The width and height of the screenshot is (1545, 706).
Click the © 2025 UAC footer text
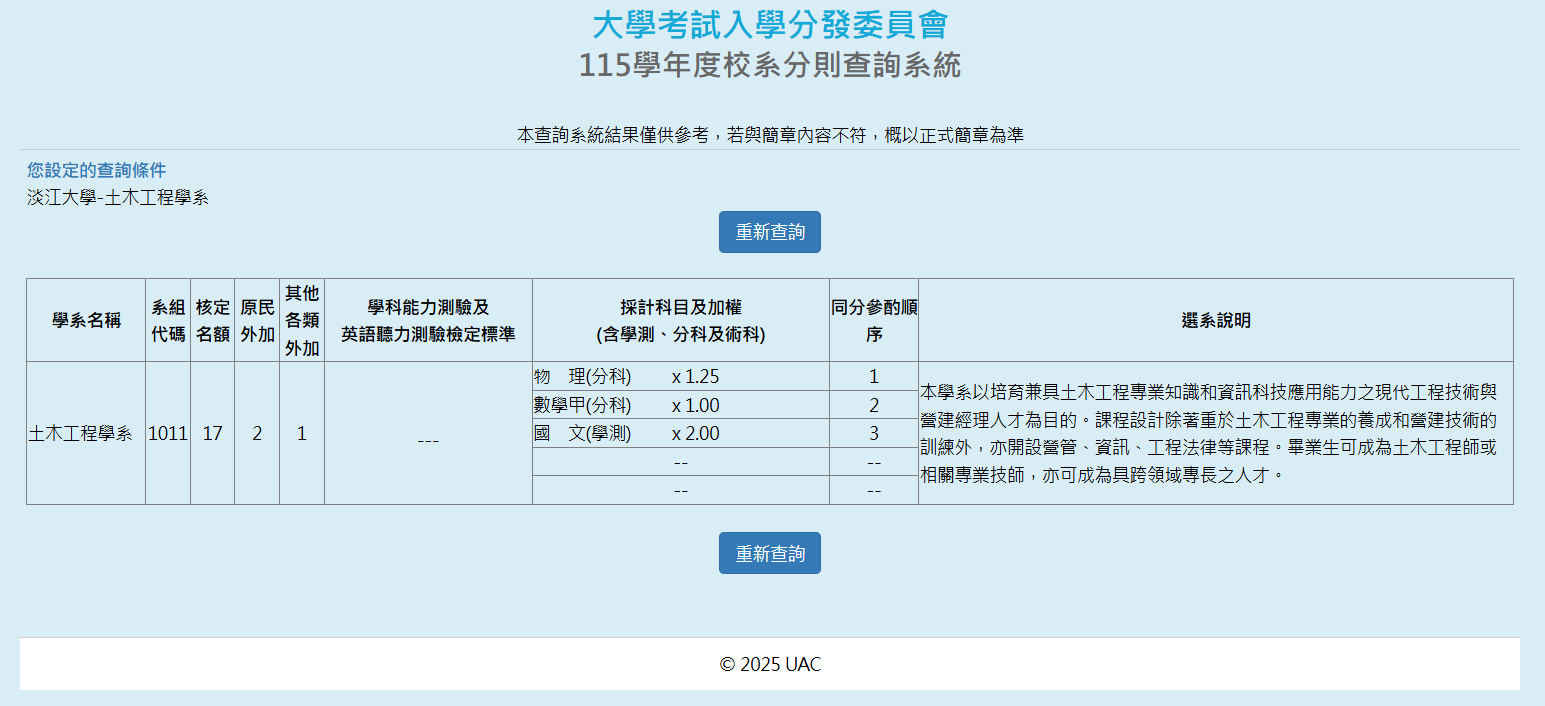[x=770, y=664]
